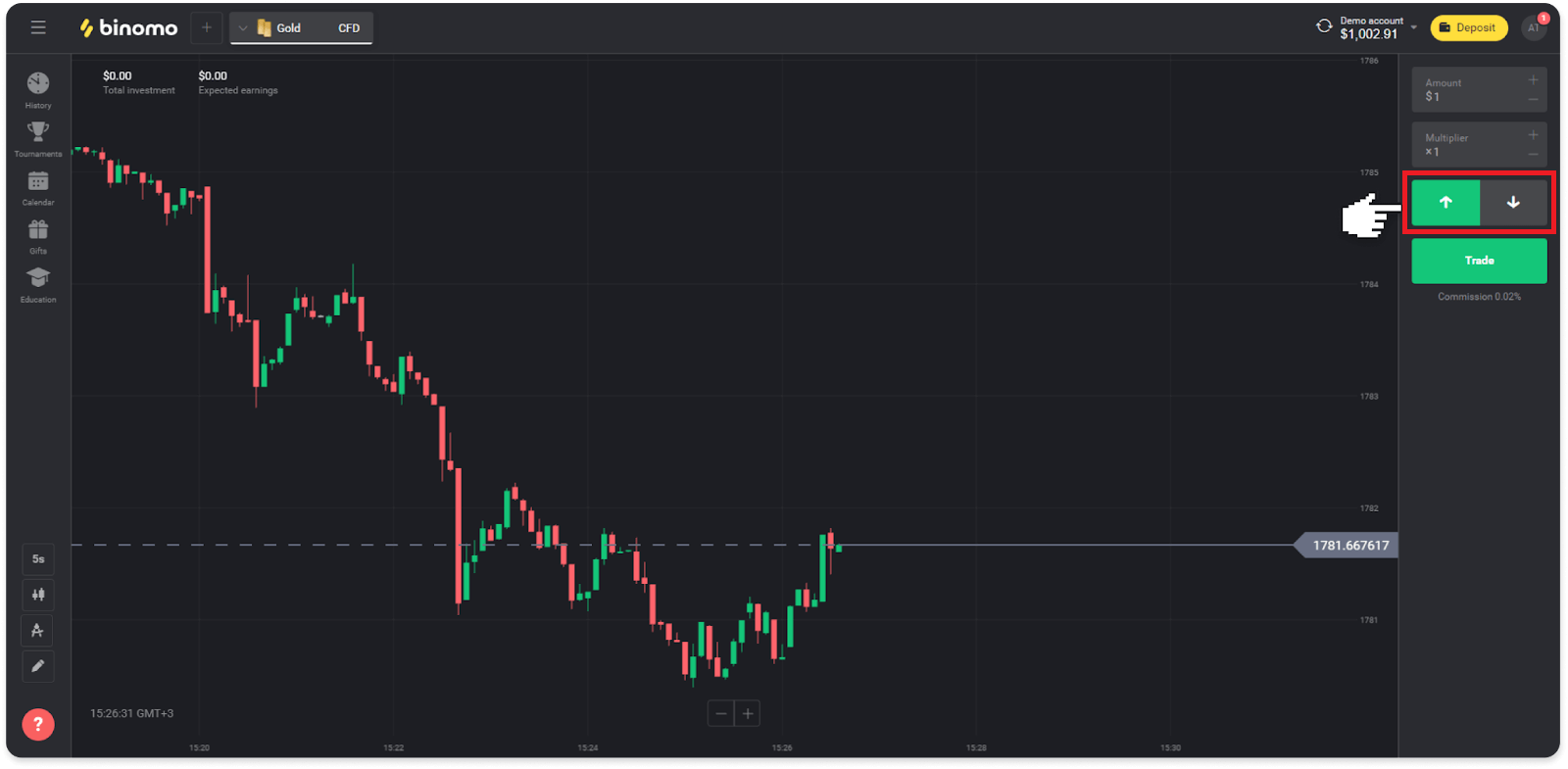Open the indicators tool icon
Viewport: 1568px width, 769px height.
[x=38, y=630]
